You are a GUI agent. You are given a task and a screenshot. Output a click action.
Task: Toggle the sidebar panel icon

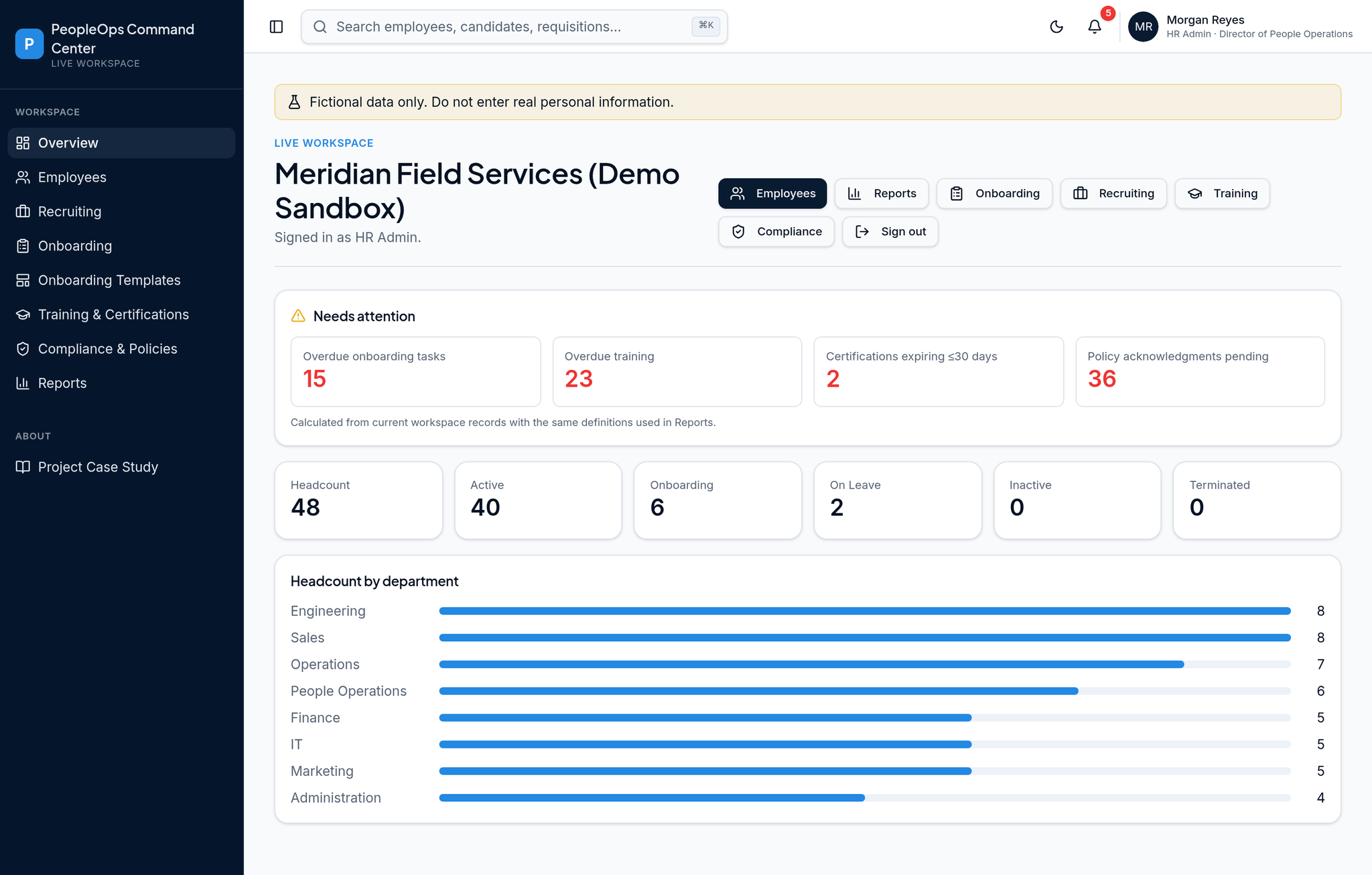[276, 27]
